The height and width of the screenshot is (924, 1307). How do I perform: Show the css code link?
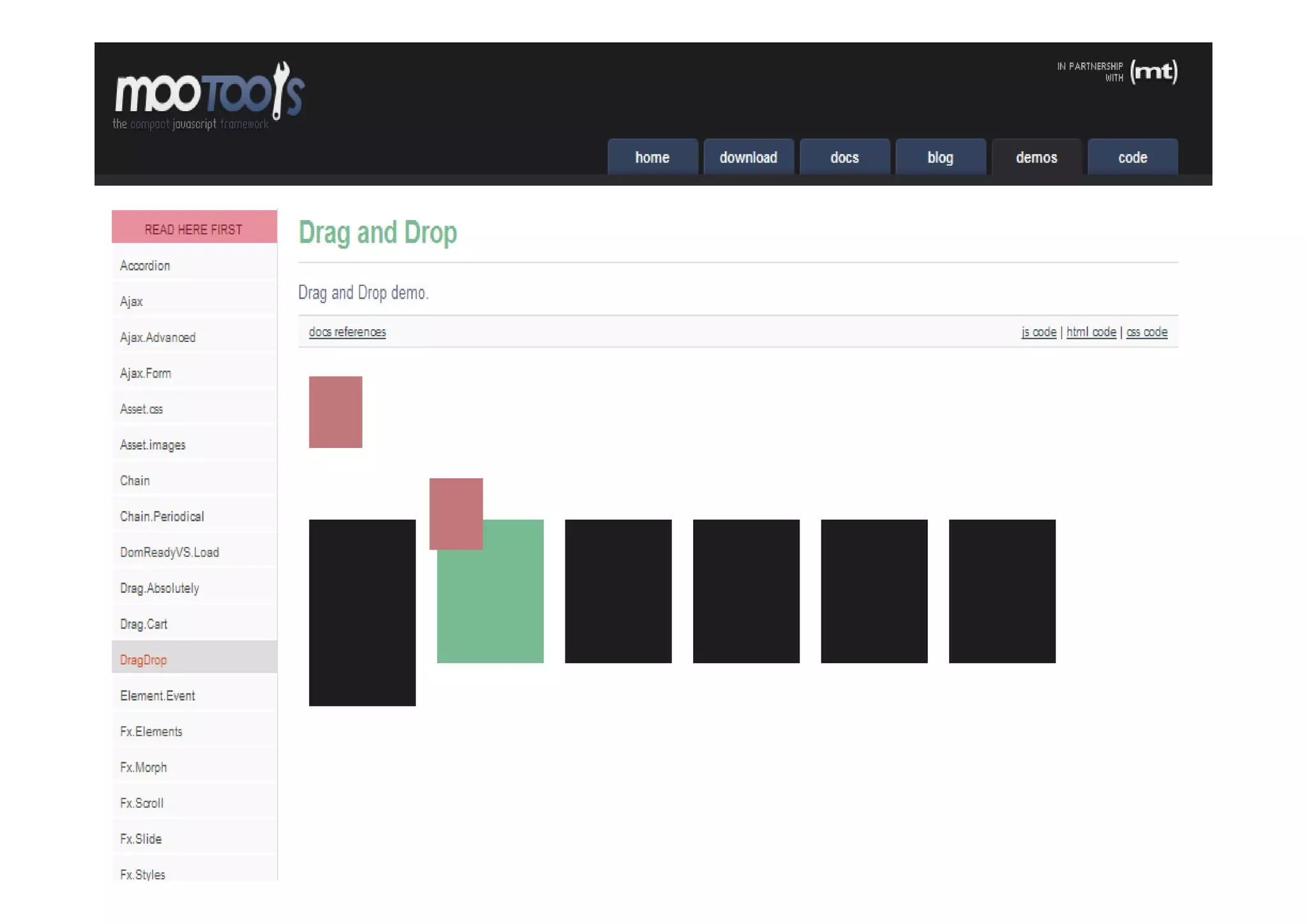[1146, 332]
